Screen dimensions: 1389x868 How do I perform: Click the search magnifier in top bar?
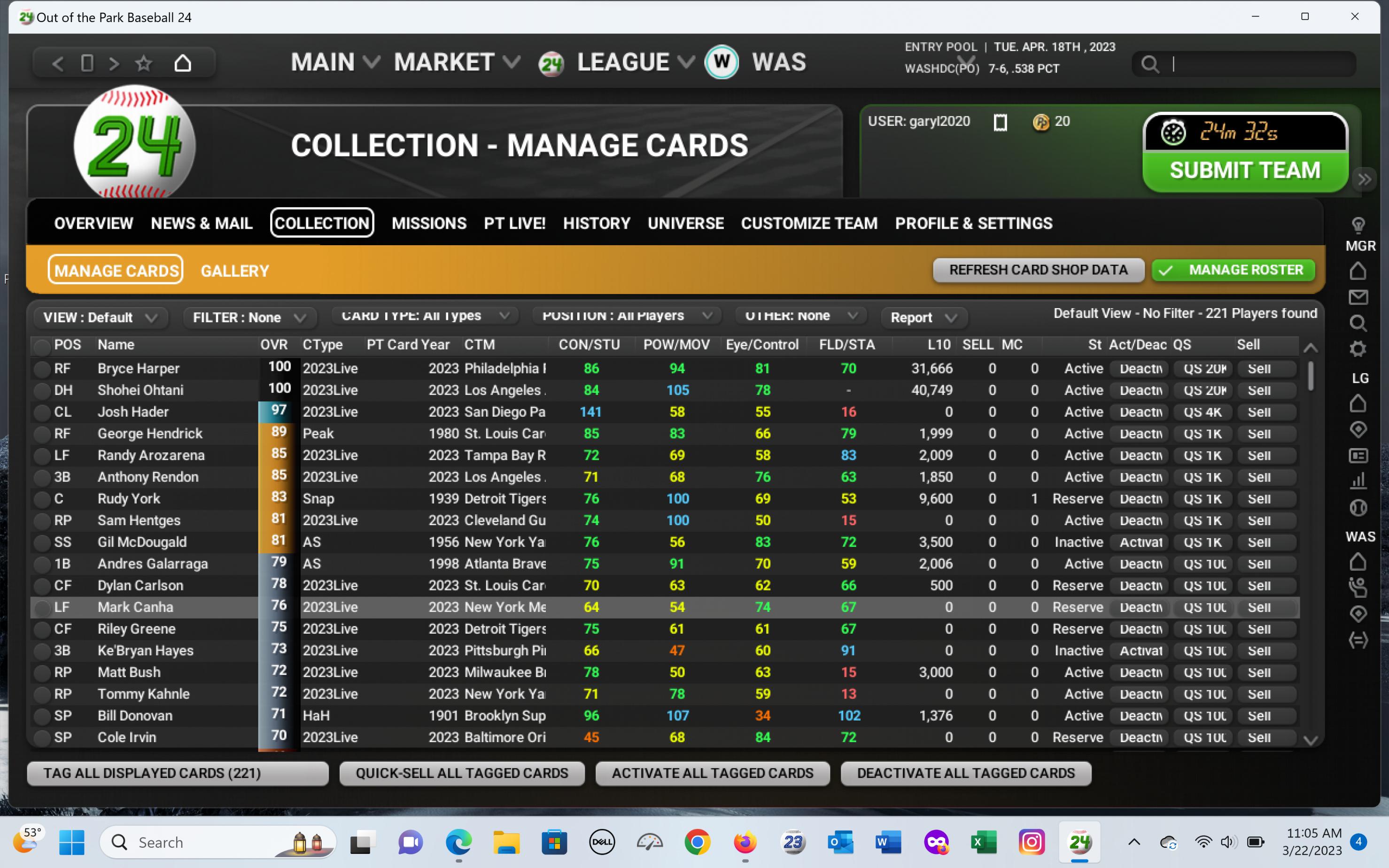1149,64
